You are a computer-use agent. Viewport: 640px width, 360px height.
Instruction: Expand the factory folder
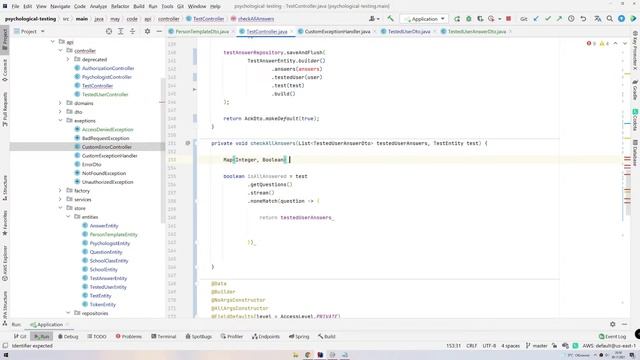[60, 191]
